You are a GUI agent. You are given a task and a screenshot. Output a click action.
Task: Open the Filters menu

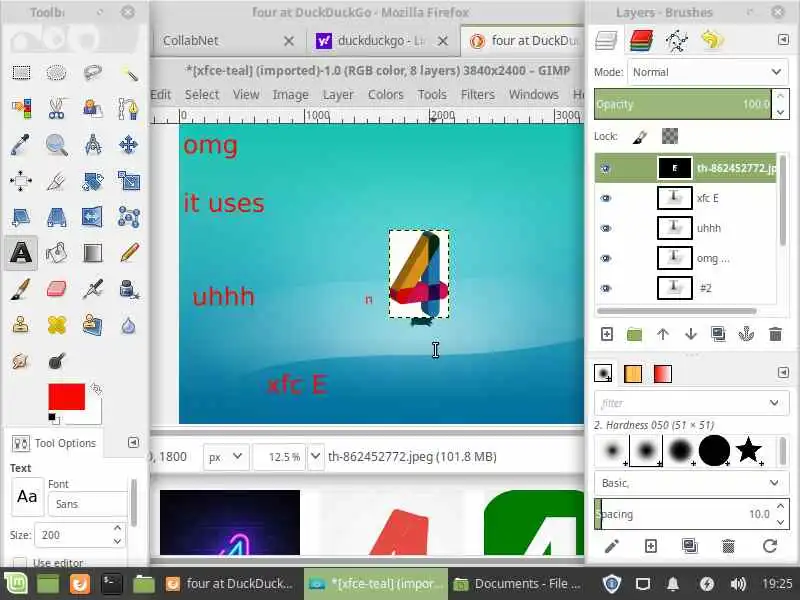tap(478, 95)
